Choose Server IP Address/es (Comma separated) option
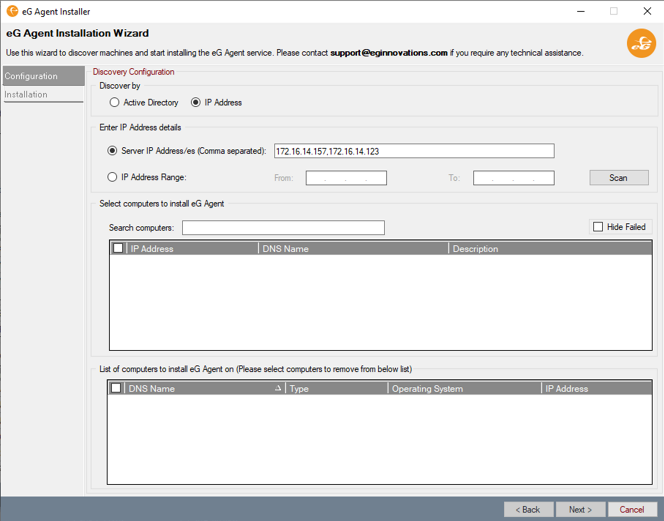This screenshot has width=664, height=521. (x=187, y=151)
